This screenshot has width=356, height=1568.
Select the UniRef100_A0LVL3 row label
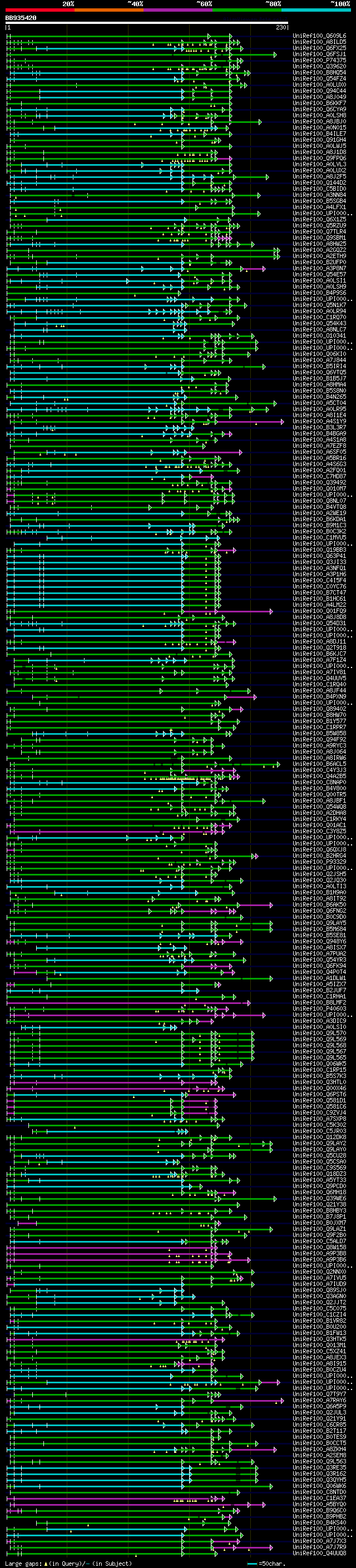(319, 164)
